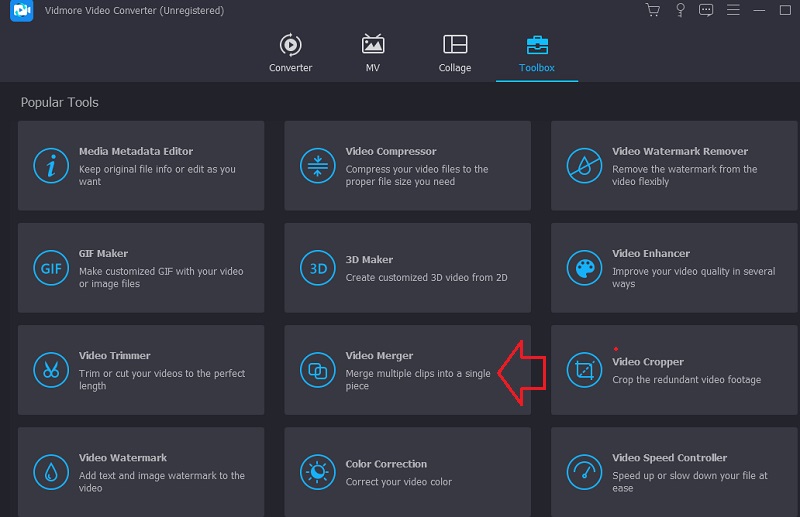Click the key register icon
Screen dimensions: 800x517
[680, 11]
